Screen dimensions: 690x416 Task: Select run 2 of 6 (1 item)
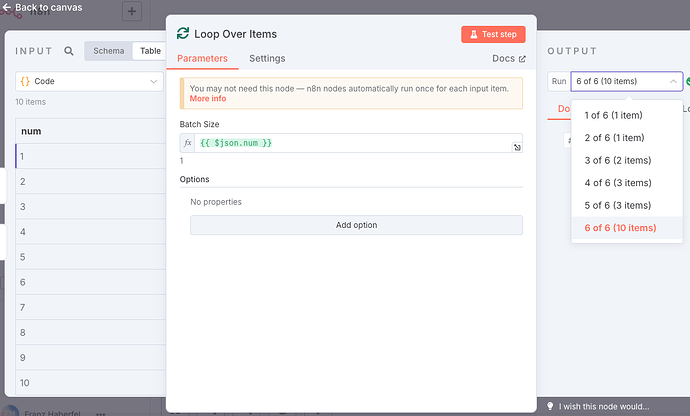coord(627,138)
